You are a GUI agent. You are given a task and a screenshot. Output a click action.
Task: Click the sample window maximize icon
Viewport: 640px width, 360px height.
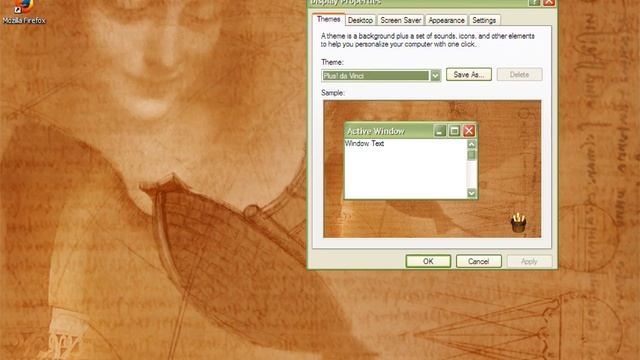point(454,131)
